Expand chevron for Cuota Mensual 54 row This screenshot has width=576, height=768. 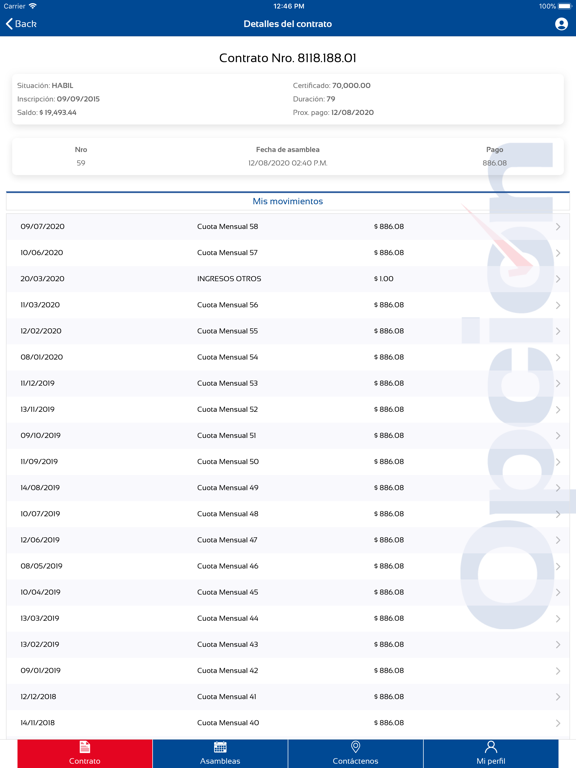coord(558,357)
